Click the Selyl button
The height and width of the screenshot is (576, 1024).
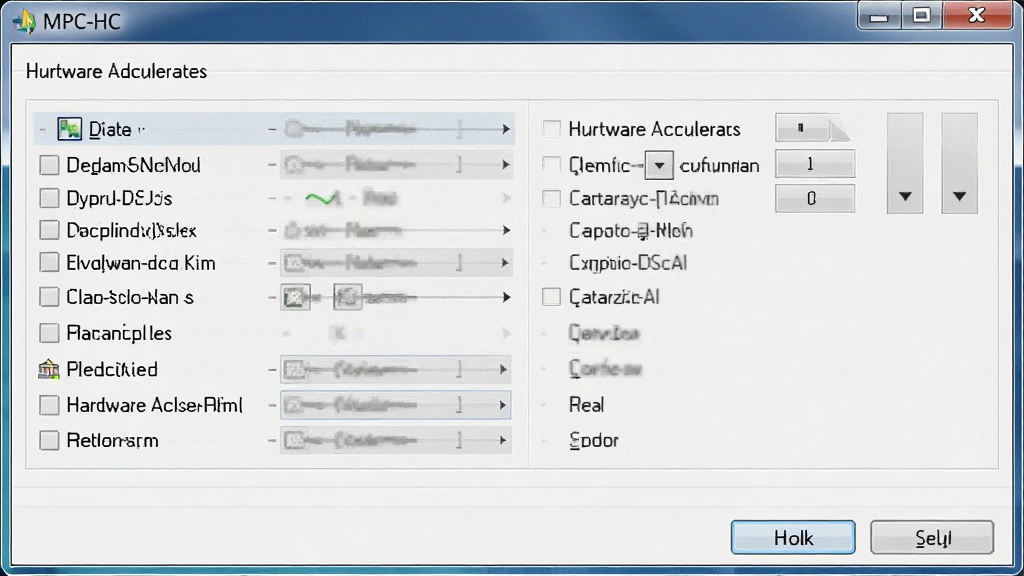tap(932, 537)
